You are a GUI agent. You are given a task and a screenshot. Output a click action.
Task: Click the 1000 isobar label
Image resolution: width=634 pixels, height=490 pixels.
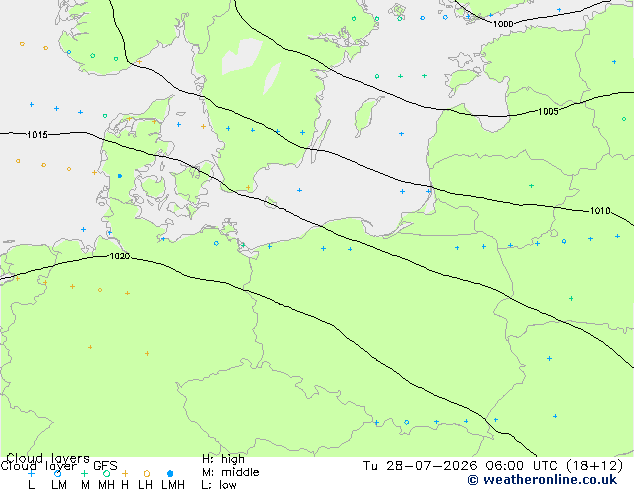[x=503, y=24]
